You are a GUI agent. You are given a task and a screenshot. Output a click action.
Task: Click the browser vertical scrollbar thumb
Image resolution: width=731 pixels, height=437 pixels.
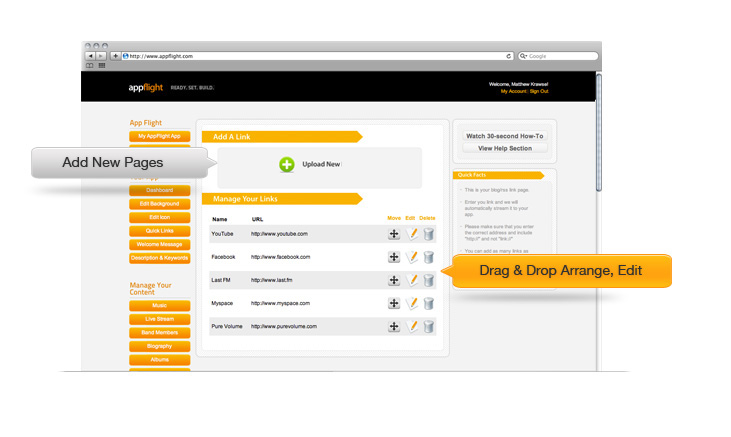click(x=599, y=133)
